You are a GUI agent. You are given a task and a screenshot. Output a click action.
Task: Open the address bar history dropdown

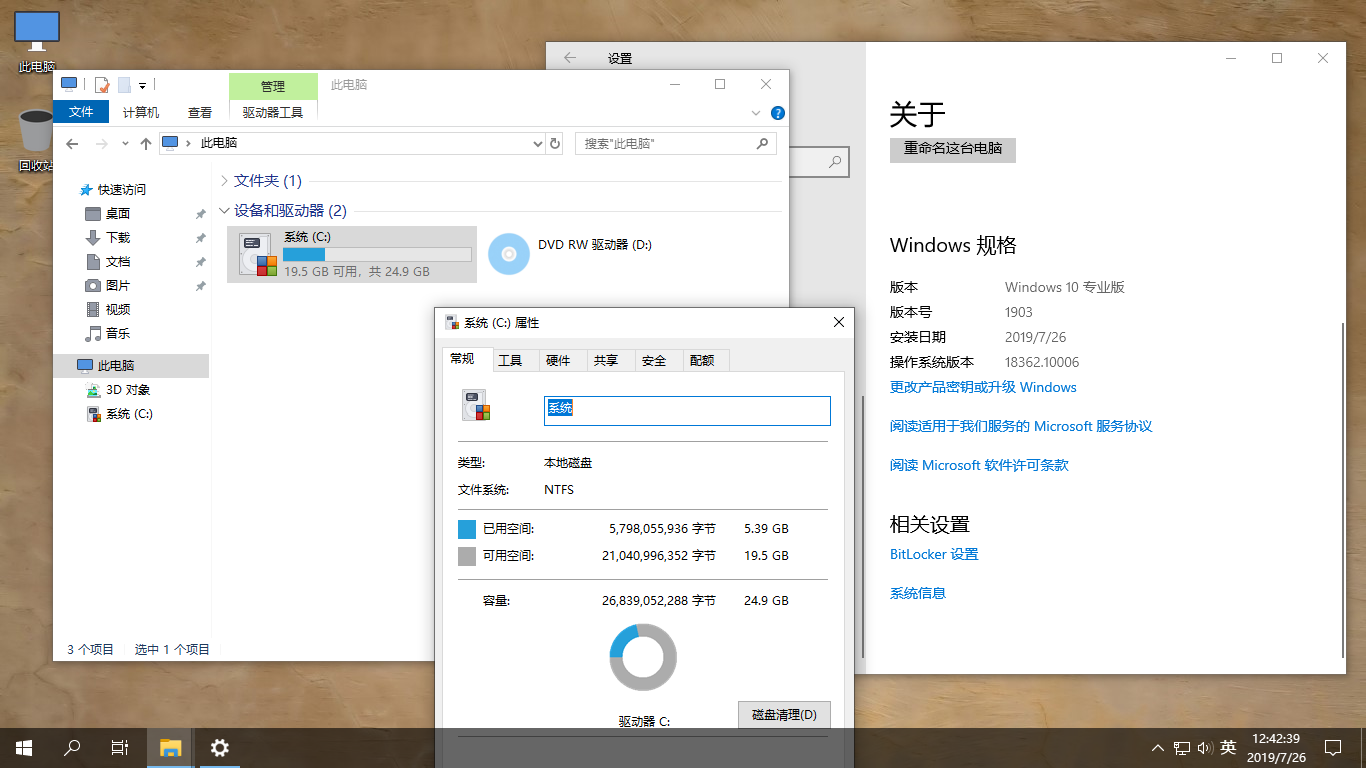point(537,144)
